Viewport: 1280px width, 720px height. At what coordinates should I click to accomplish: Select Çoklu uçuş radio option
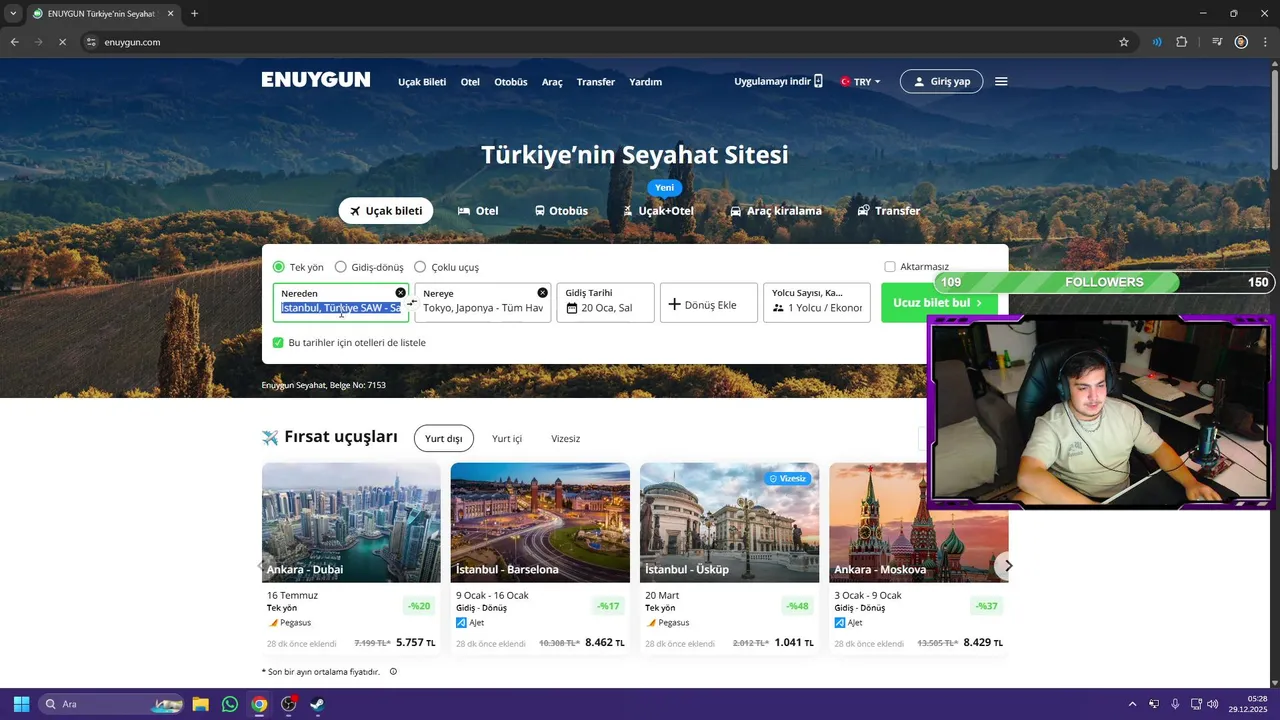click(x=420, y=267)
